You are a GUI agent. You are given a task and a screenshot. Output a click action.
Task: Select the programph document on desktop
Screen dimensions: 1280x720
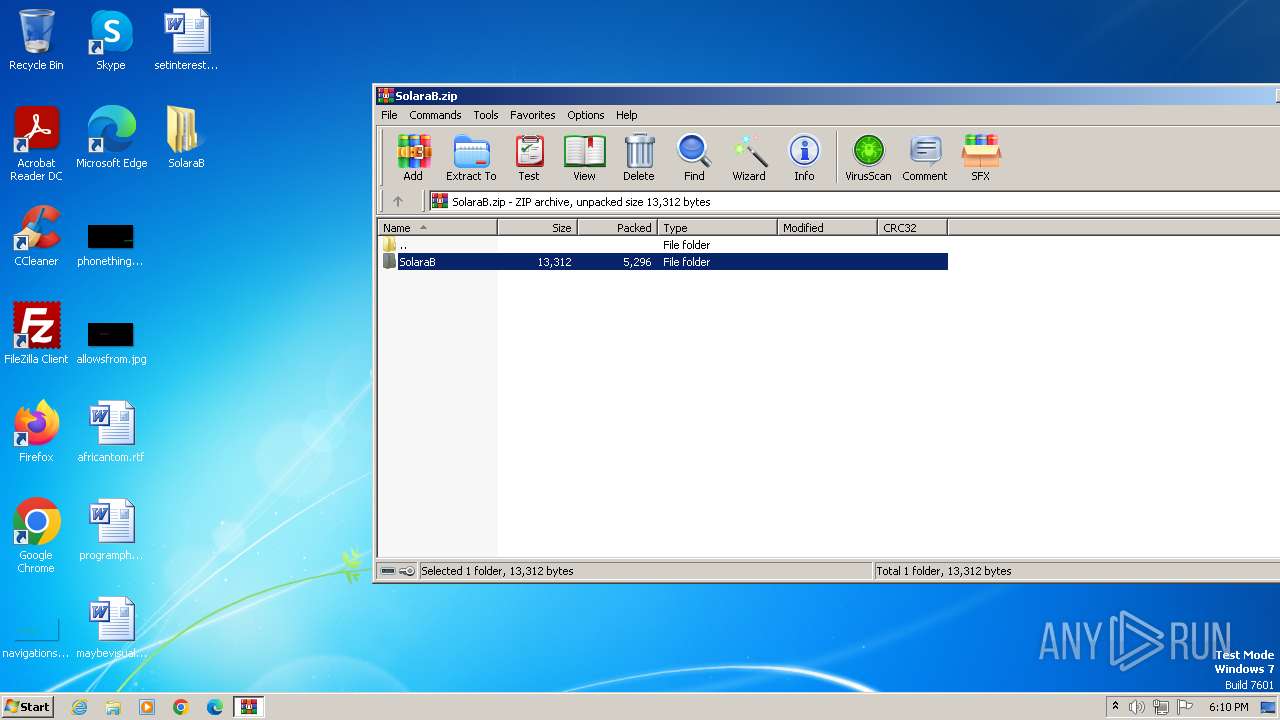(x=111, y=530)
